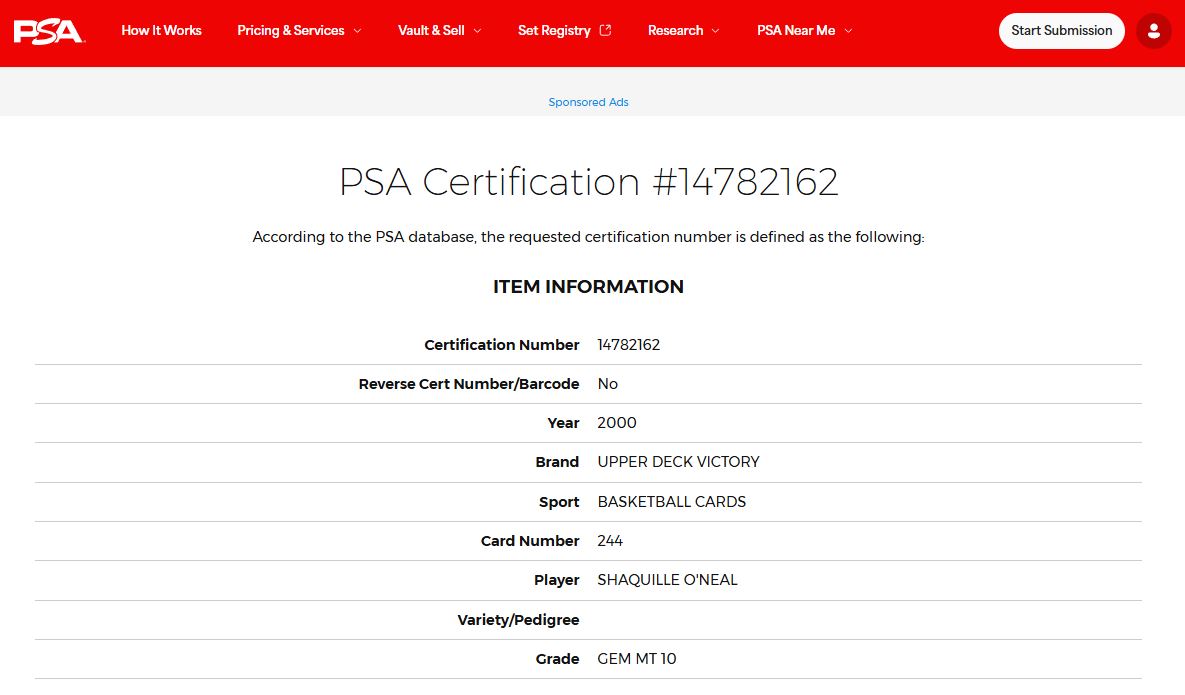Image resolution: width=1185 pixels, height=695 pixels.
Task: Click the grade value GEM MT 10
Action: (636, 659)
